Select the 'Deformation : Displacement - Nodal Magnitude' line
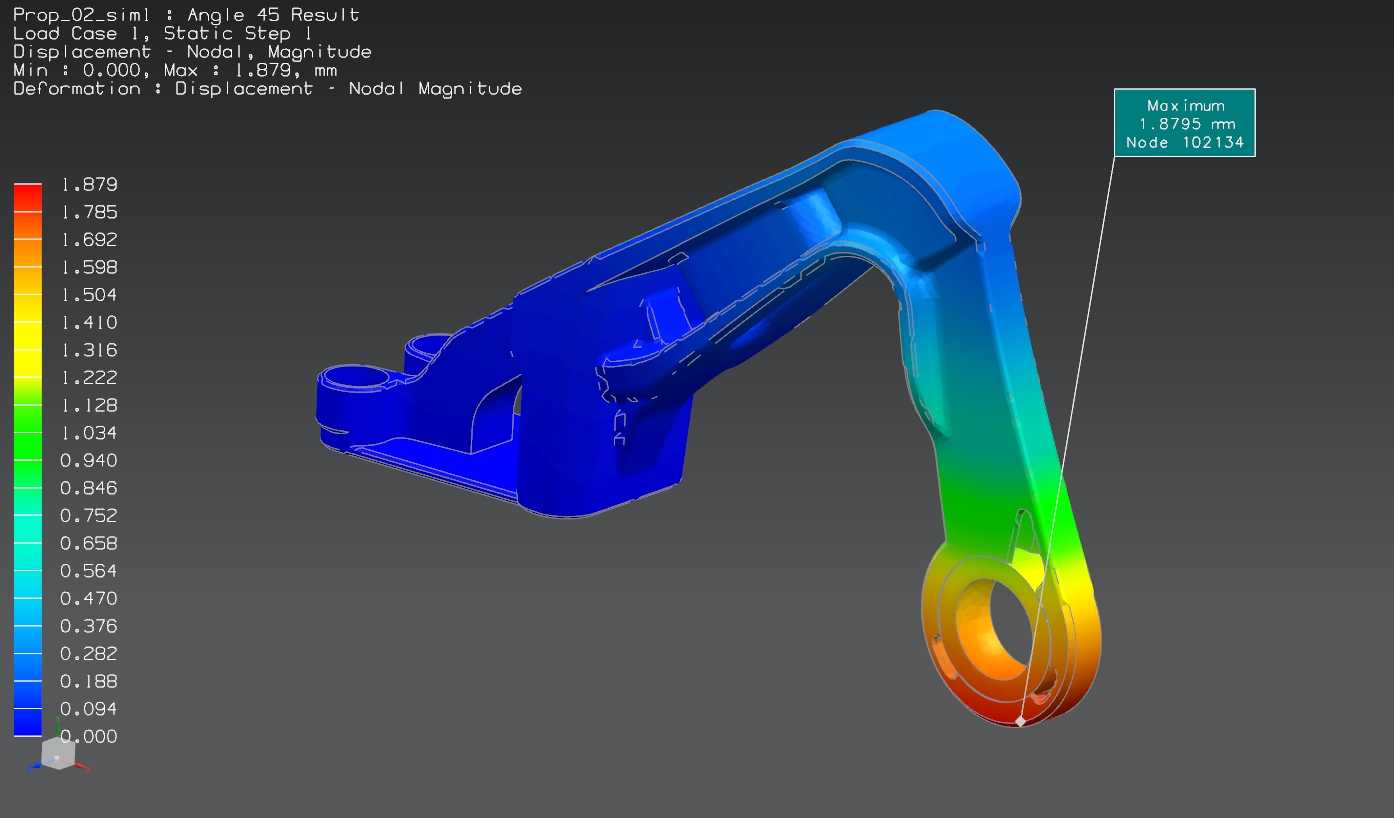Image resolution: width=1394 pixels, height=818 pixels. 267,89
